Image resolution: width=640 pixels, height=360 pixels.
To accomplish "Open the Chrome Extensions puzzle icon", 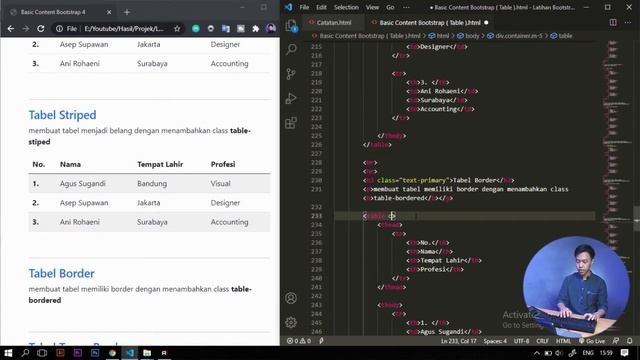I will tap(256, 29).
